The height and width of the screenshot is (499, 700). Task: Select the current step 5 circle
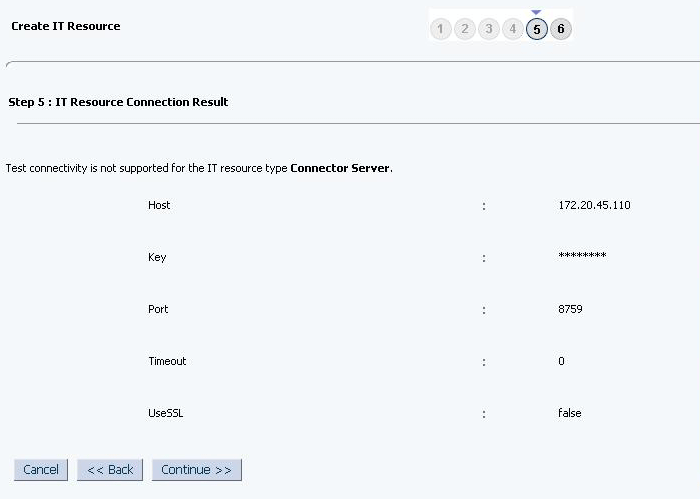[537, 30]
